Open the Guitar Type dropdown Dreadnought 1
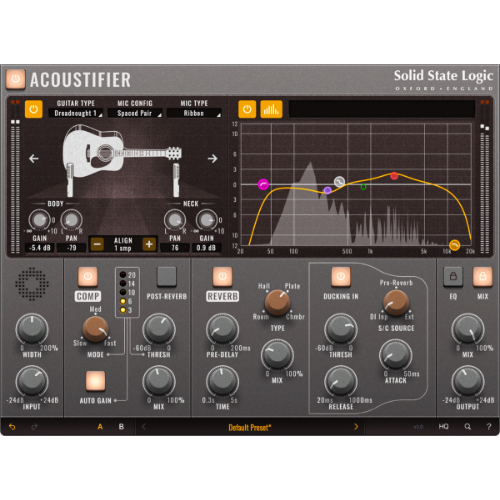Screen dimensions: 500x500 [76, 113]
